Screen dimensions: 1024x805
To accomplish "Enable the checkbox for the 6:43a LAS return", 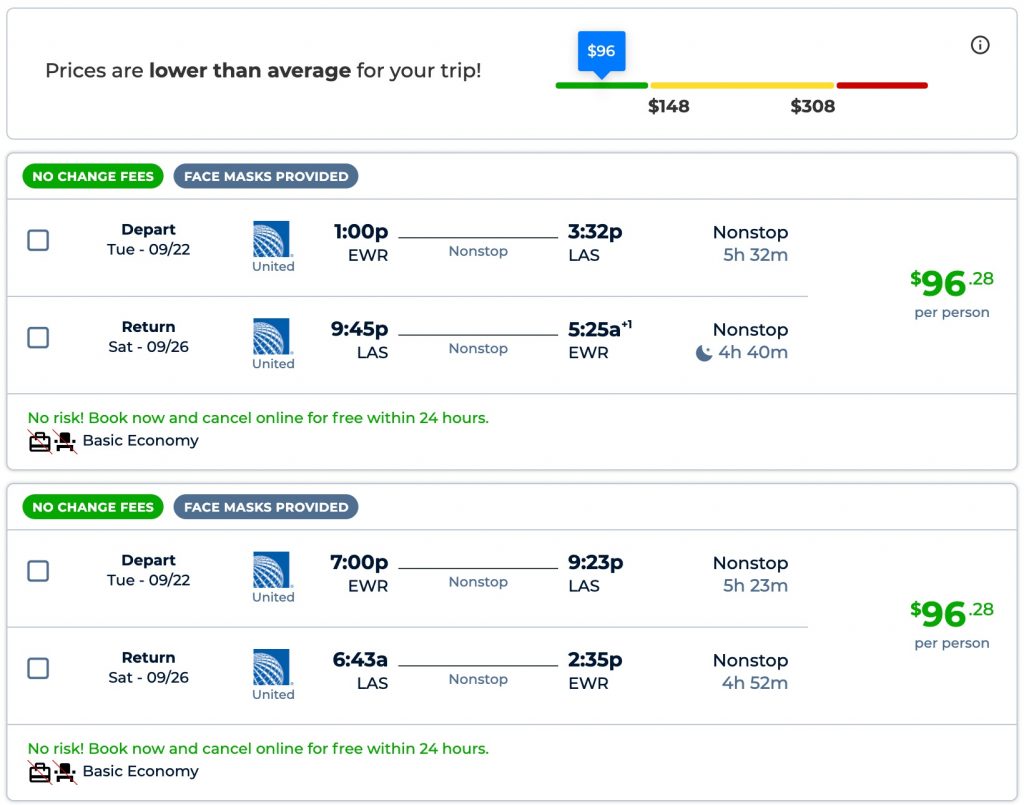I will (38, 668).
